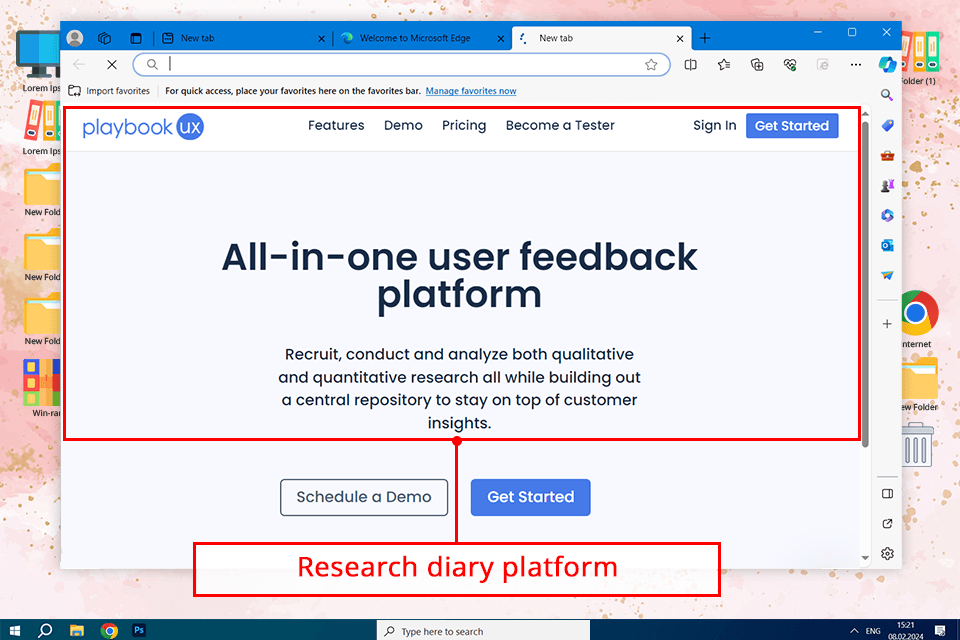Open Become a Tester page
The height and width of the screenshot is (640, 960).
pyautogui.click(x=560, y=126)
